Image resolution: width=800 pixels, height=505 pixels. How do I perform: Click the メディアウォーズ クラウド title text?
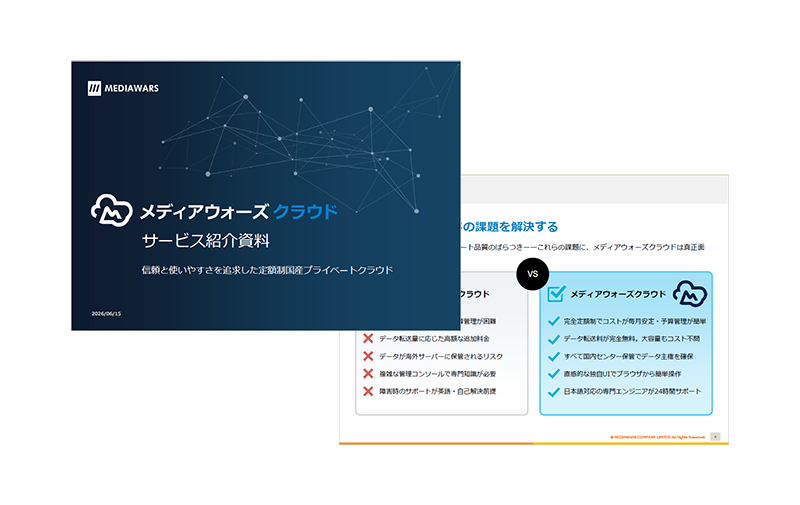[x=239, y=212]
